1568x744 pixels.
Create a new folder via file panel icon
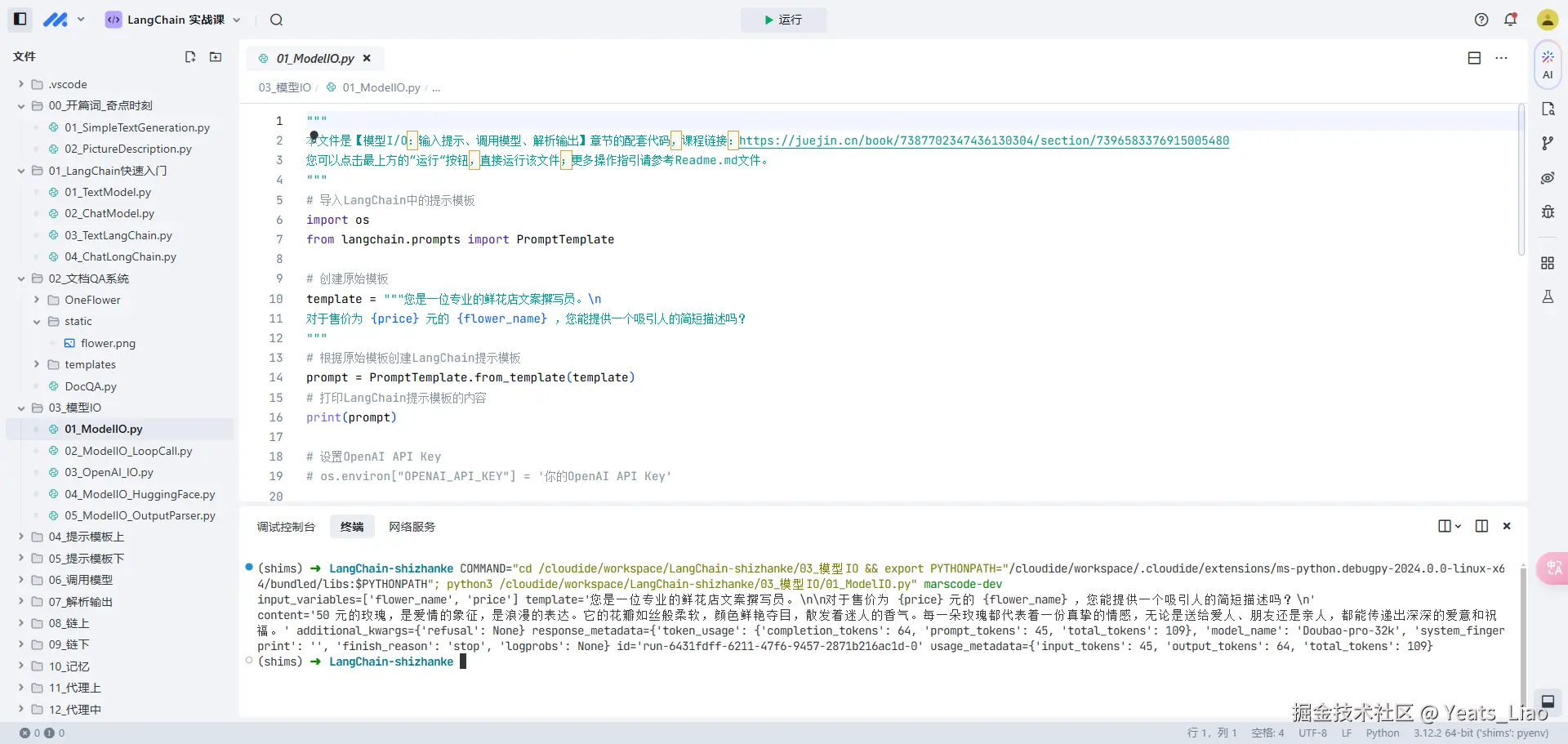pyautogui.click(x=216, y=56)
